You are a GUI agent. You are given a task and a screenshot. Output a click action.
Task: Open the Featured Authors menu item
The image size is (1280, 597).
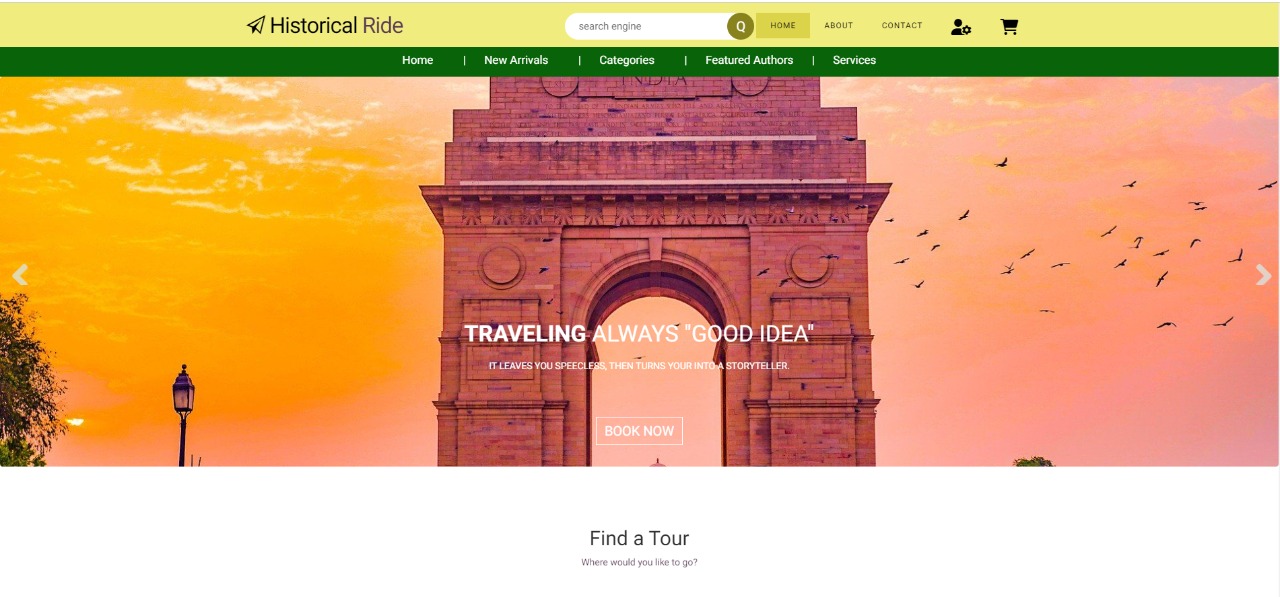click(x=749, y=61)
